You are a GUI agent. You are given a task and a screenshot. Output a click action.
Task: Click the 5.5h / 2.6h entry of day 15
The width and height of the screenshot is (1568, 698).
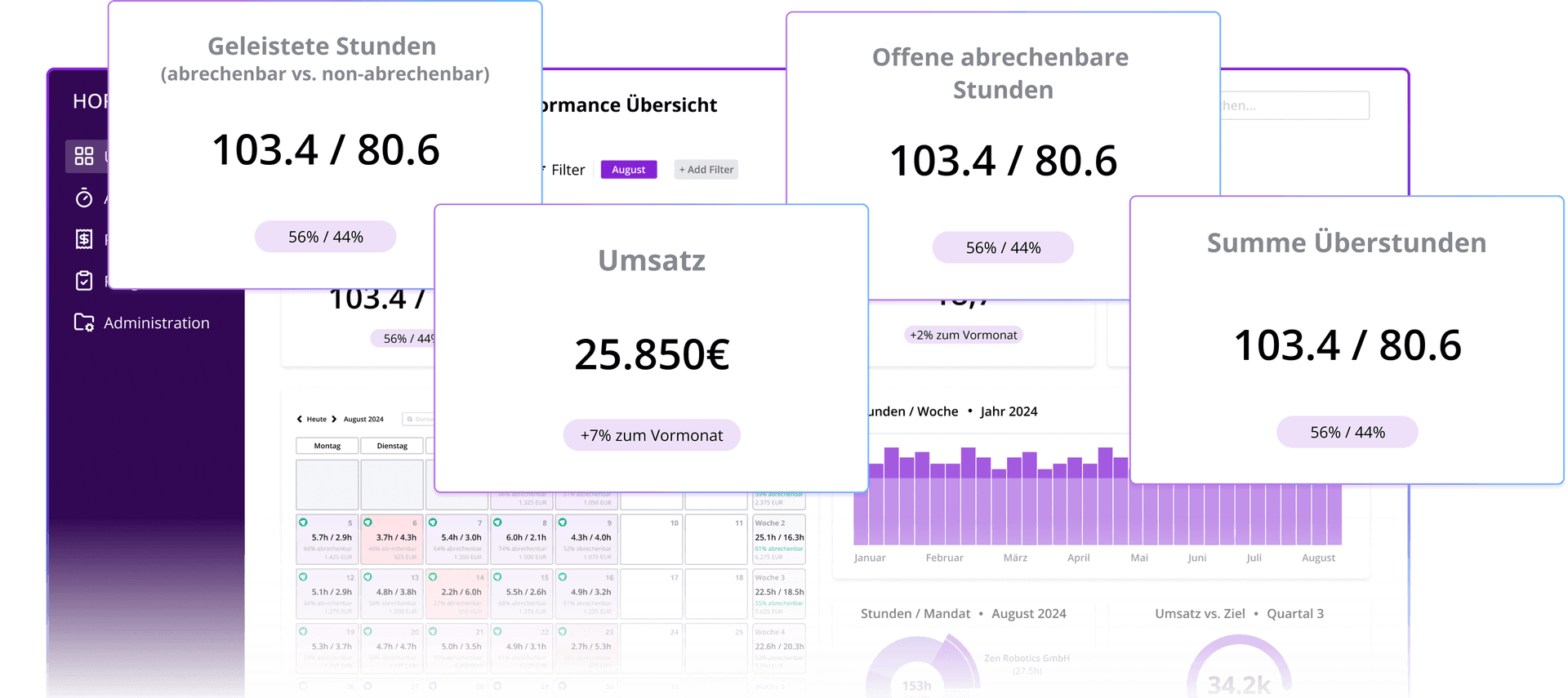coord(526,592)
